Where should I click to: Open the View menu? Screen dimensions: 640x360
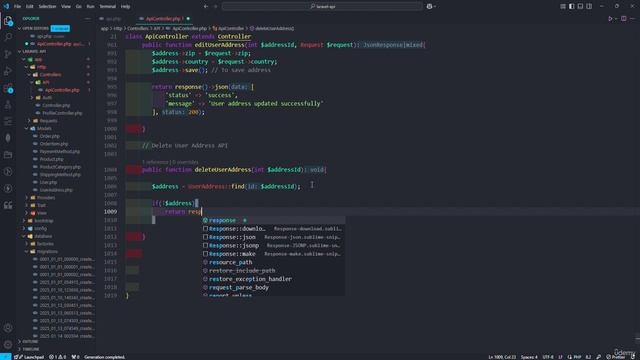[66, 7]
